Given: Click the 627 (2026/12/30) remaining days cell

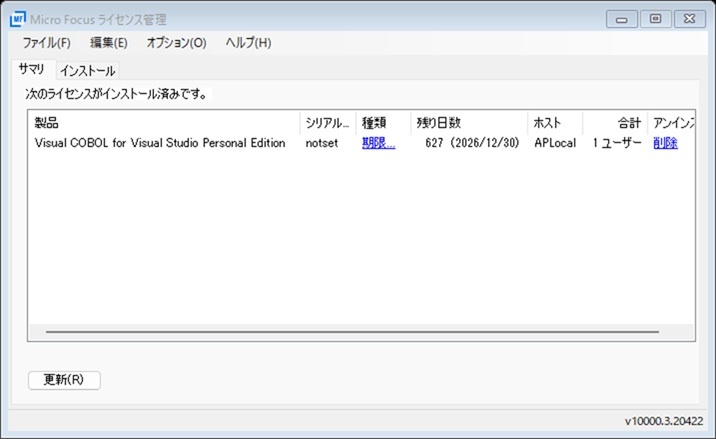Looking at the screenshot, I should 472,143.
